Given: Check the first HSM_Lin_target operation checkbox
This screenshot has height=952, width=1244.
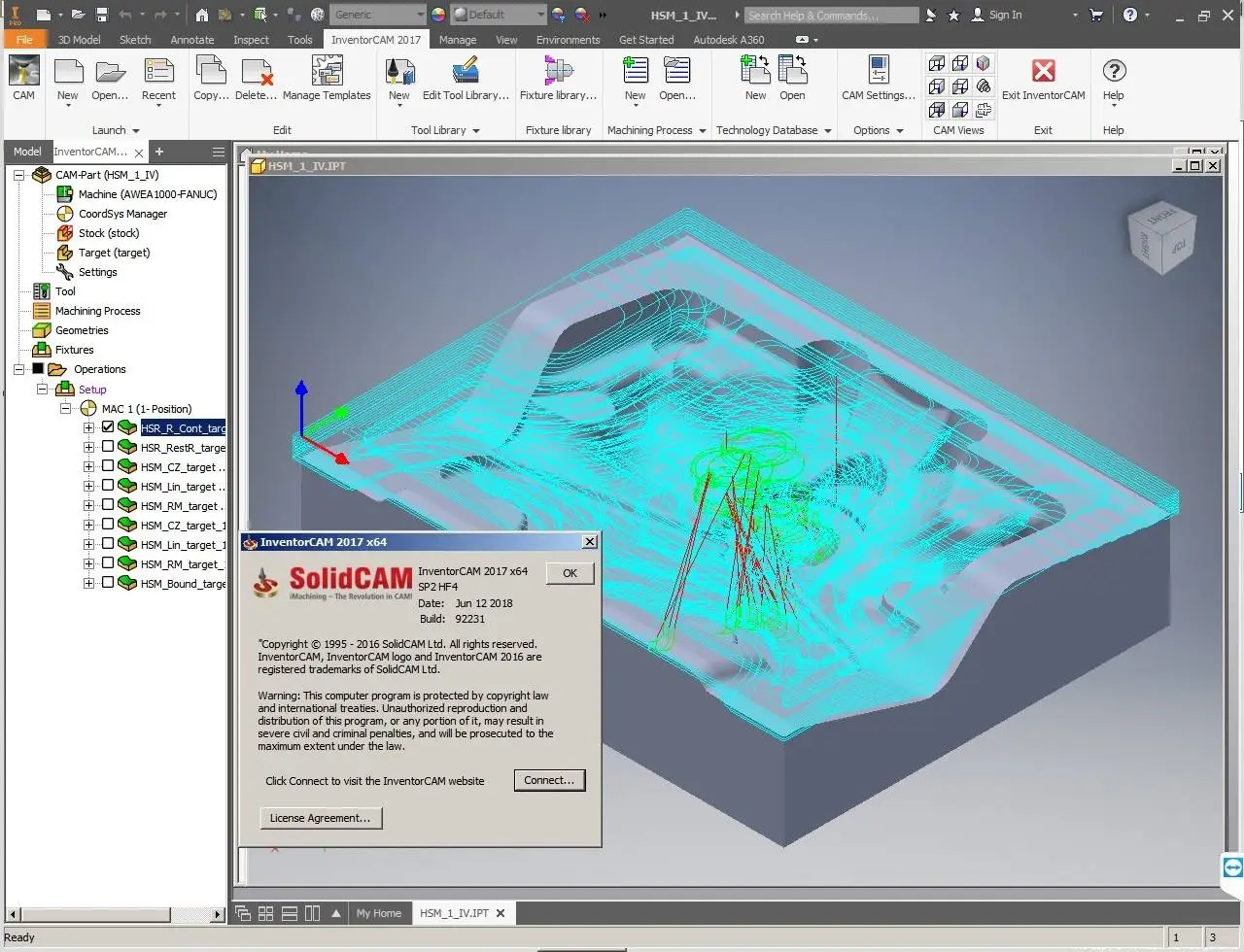Looking at the screenshot, I should click(108, 486).
